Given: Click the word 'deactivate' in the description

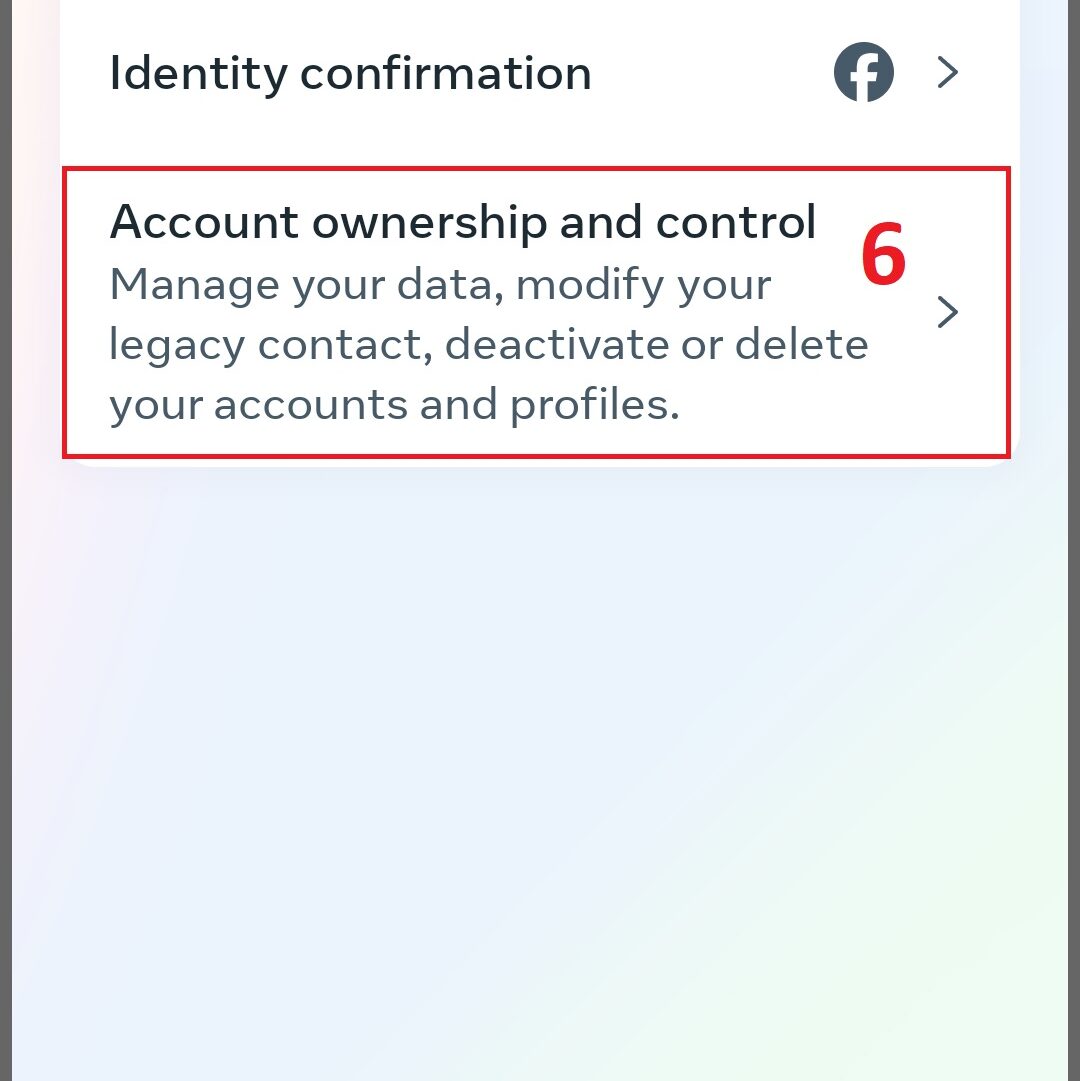Looking at the screenshot, I should point(557,344).
